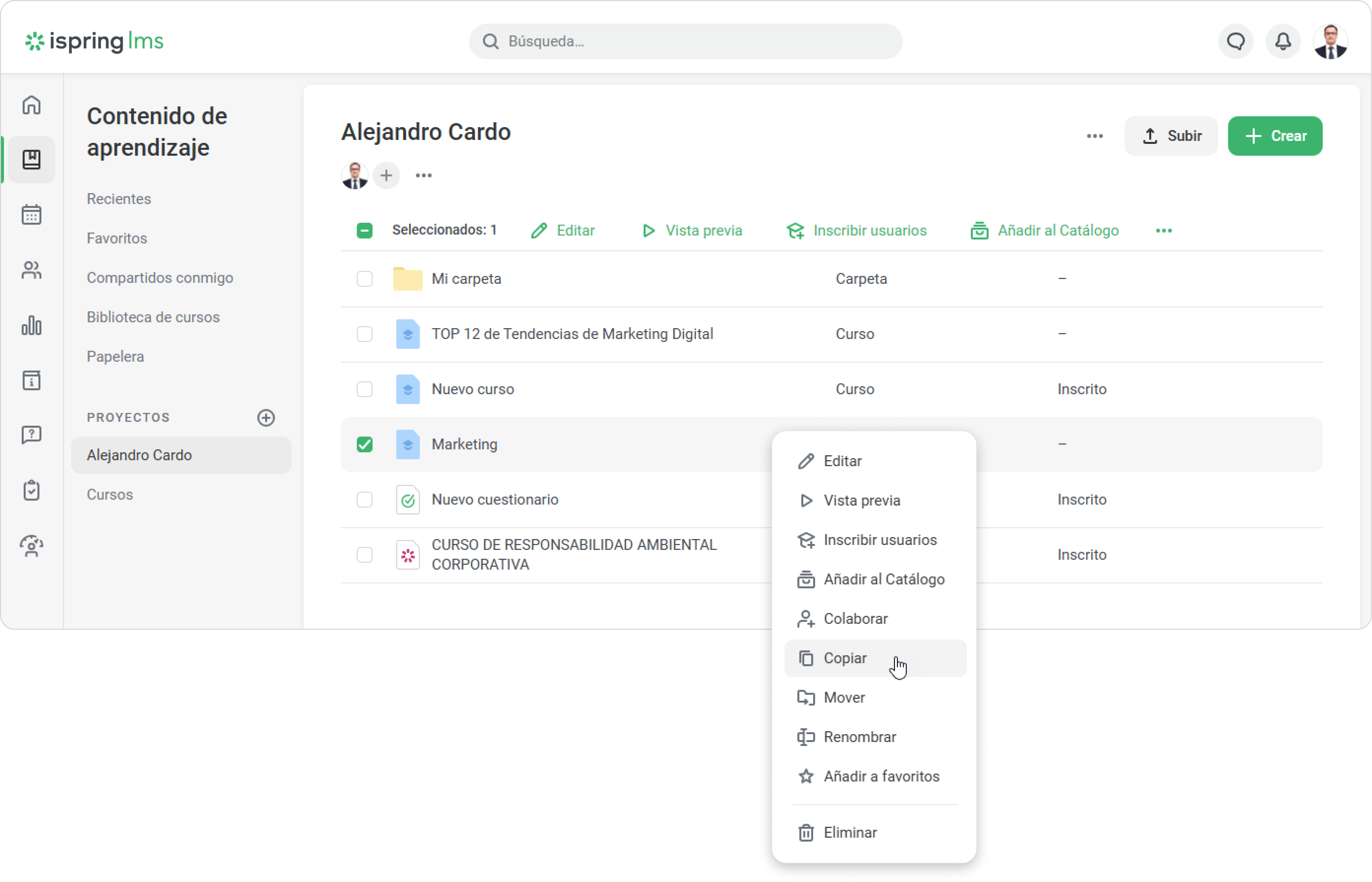Image resolution: width=1372 pixels, height=882 pixels.
Task: Open the three-dot menu beside collaborator avatars
Action: [423, 175]
